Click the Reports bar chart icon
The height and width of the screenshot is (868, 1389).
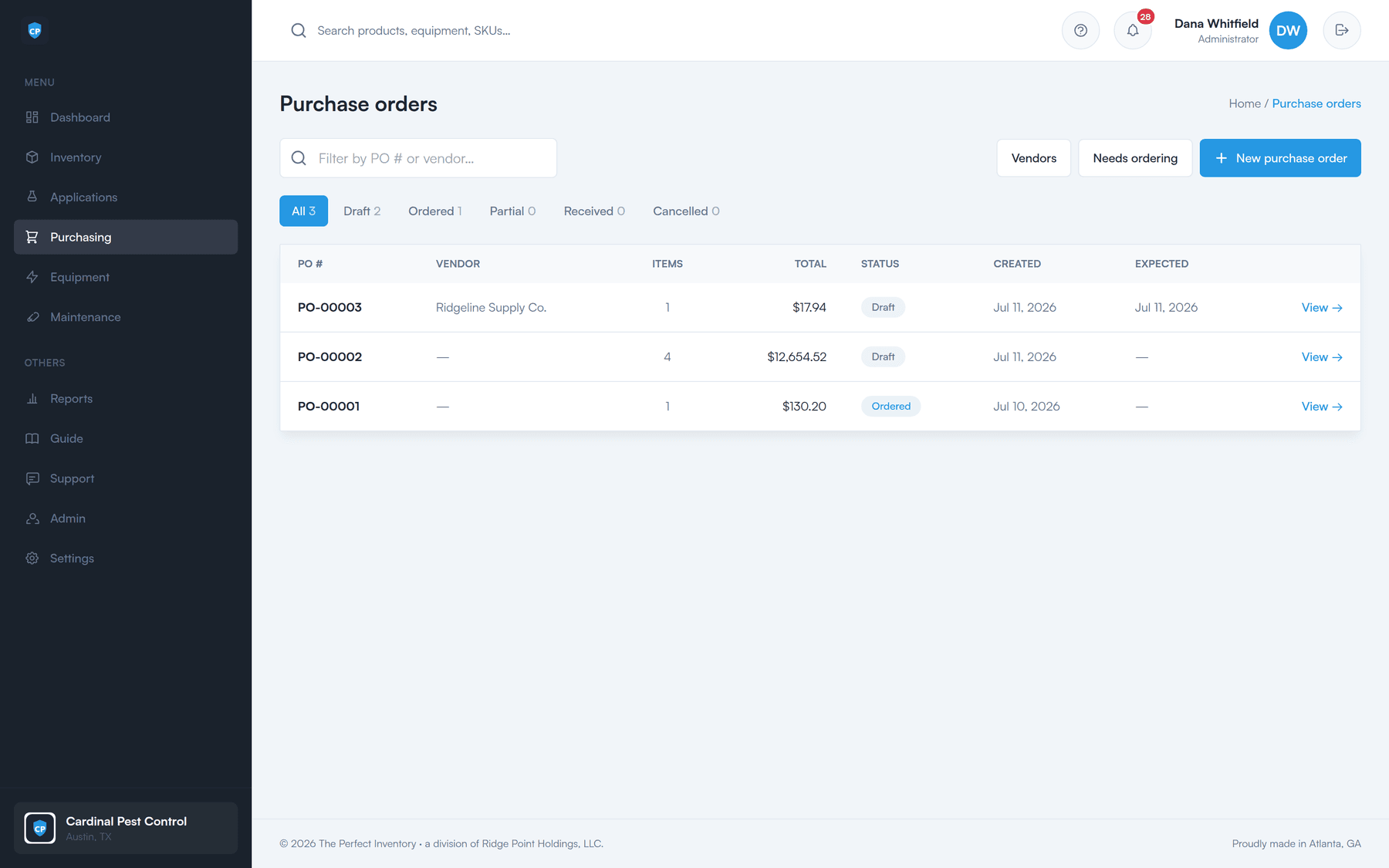pyautogui.click(x=32, y=399)
